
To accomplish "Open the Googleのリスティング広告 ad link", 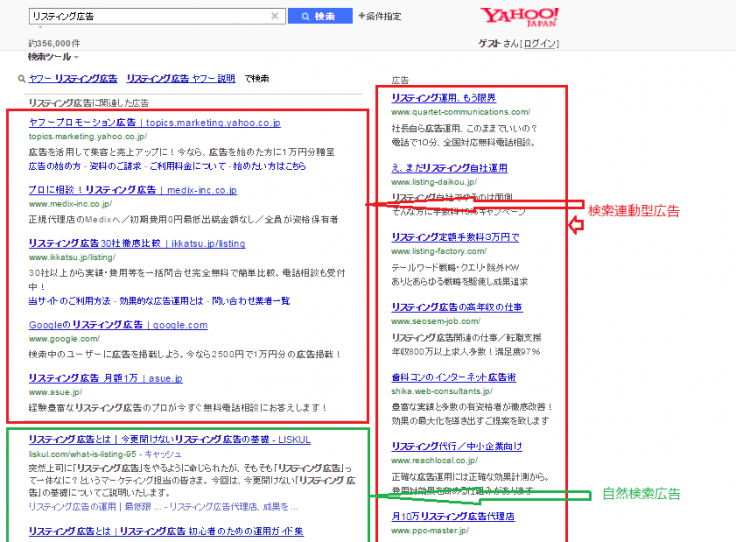I will tap(118, 325).
